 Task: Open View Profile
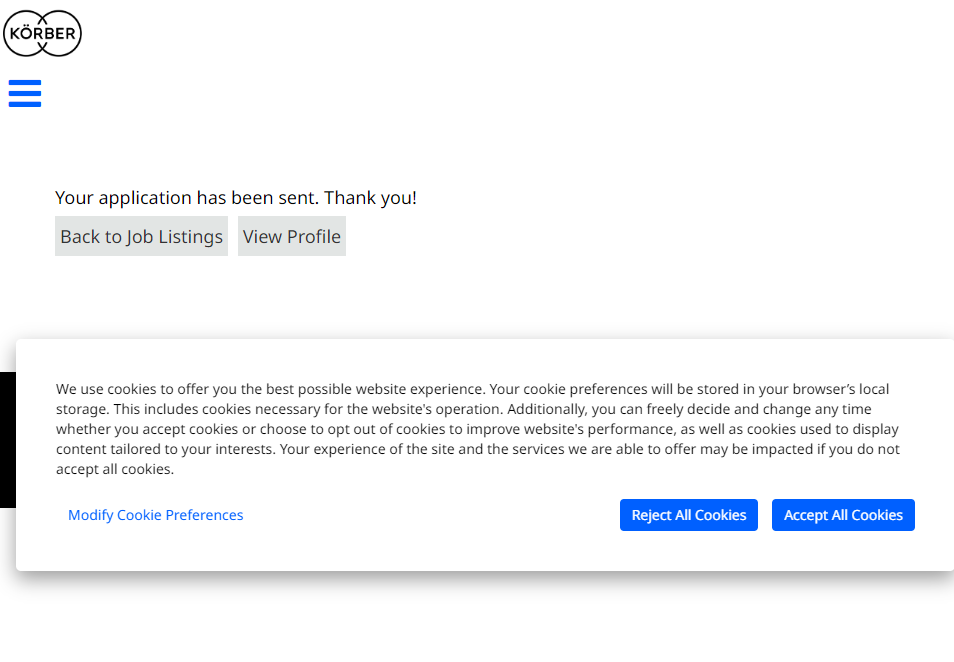coord(291,236)
